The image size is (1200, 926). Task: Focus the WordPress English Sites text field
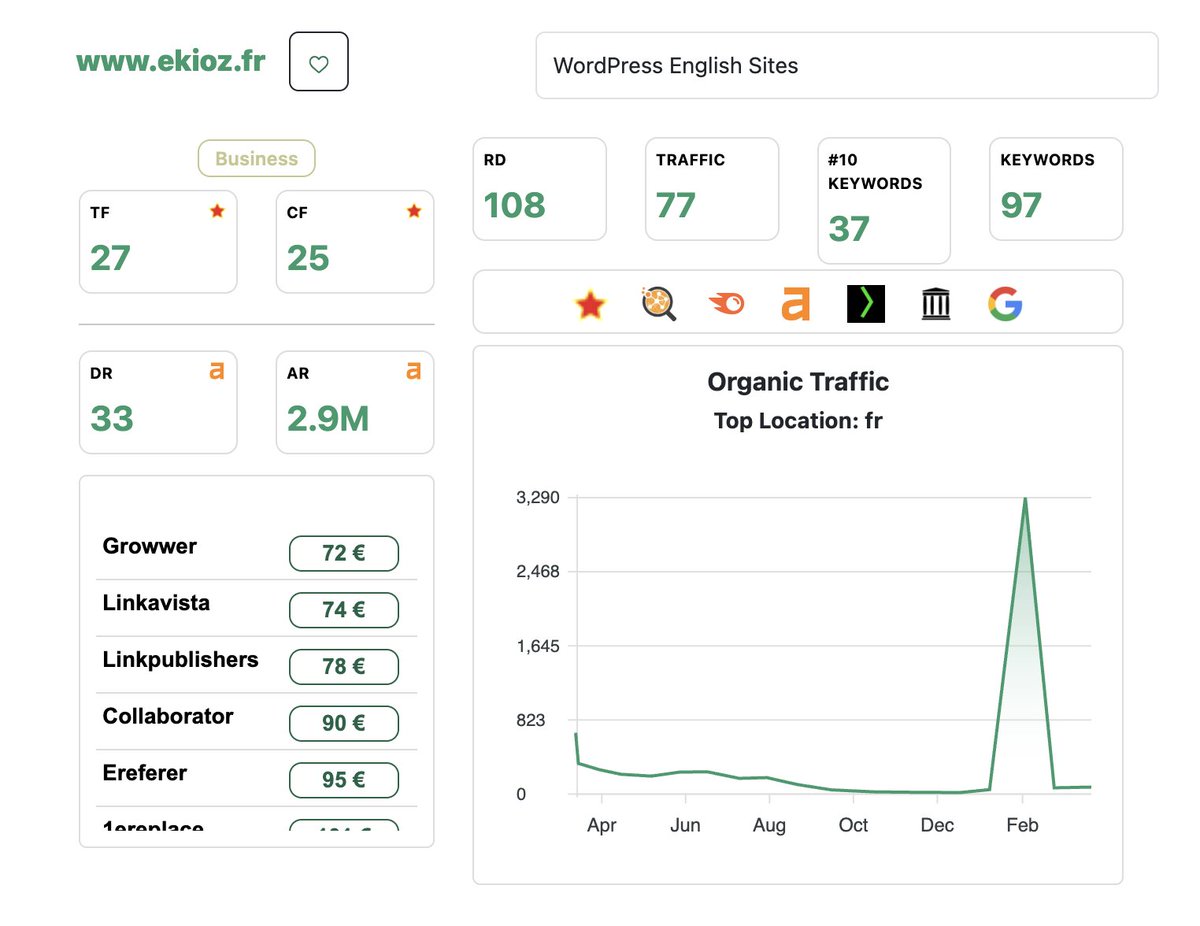pos(847,66)
